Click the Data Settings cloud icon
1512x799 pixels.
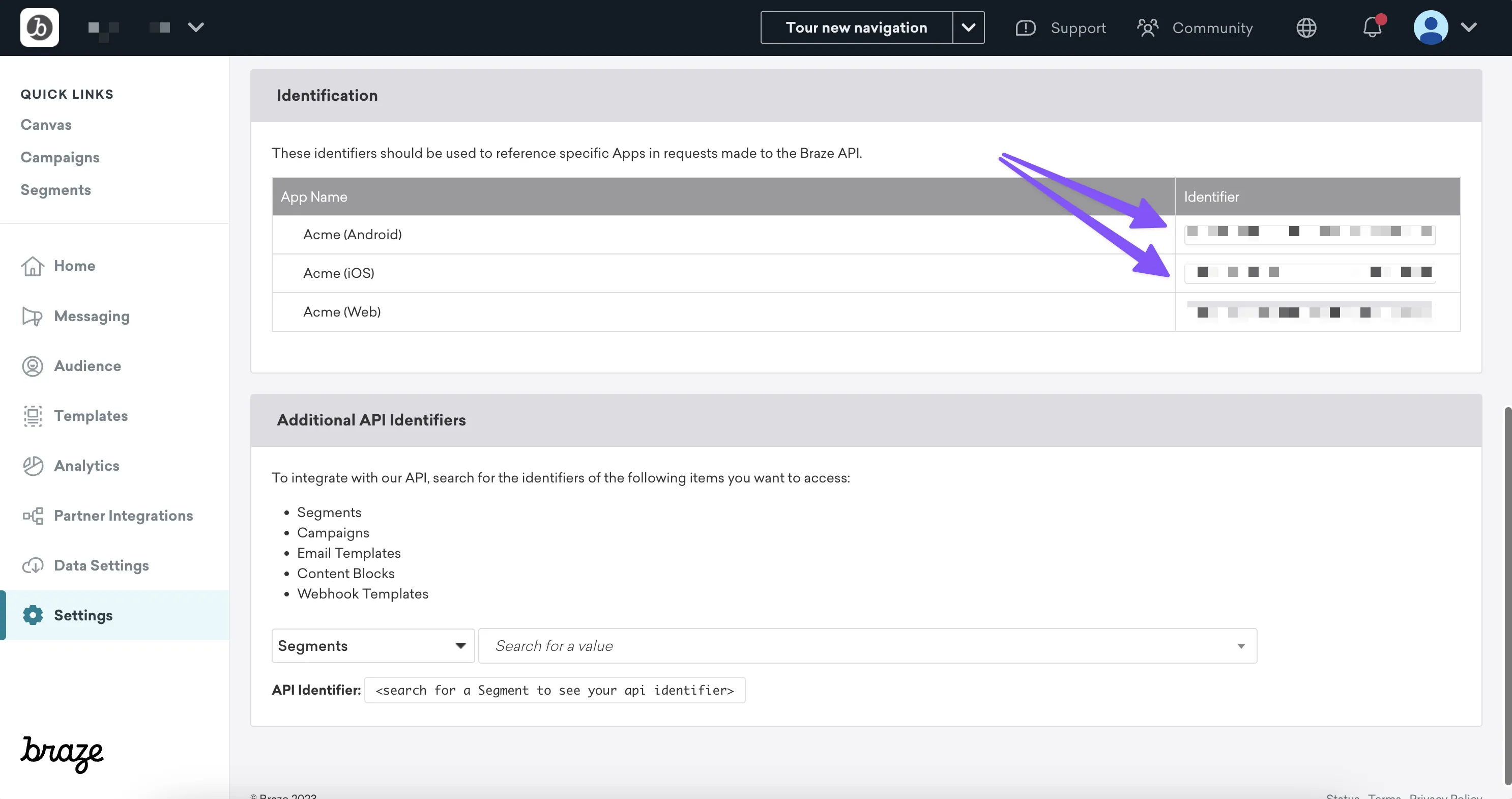tap(32, 565)
